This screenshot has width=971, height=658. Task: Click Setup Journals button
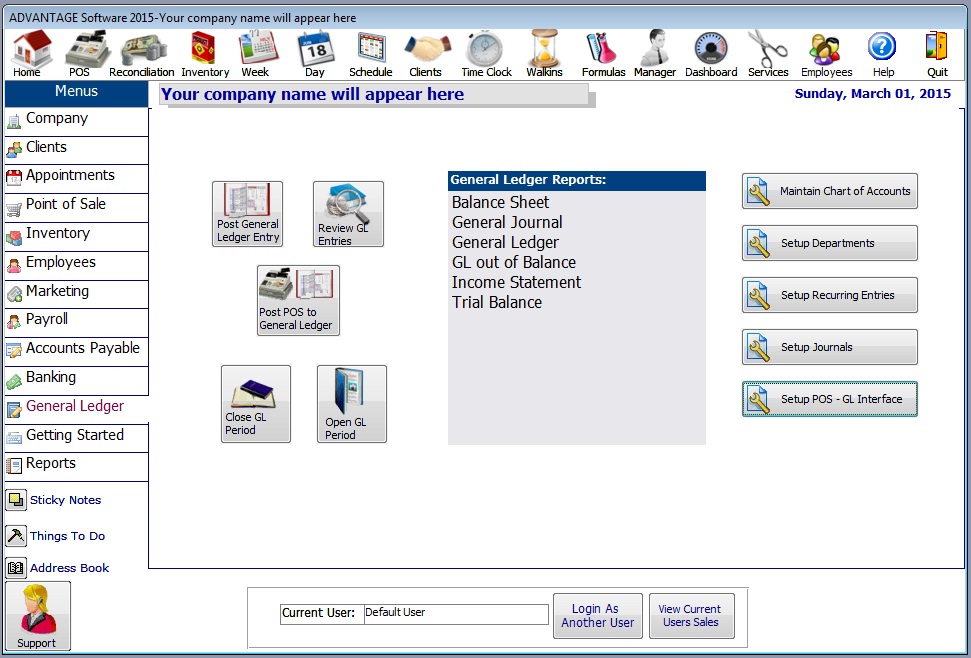coord(830,347)
